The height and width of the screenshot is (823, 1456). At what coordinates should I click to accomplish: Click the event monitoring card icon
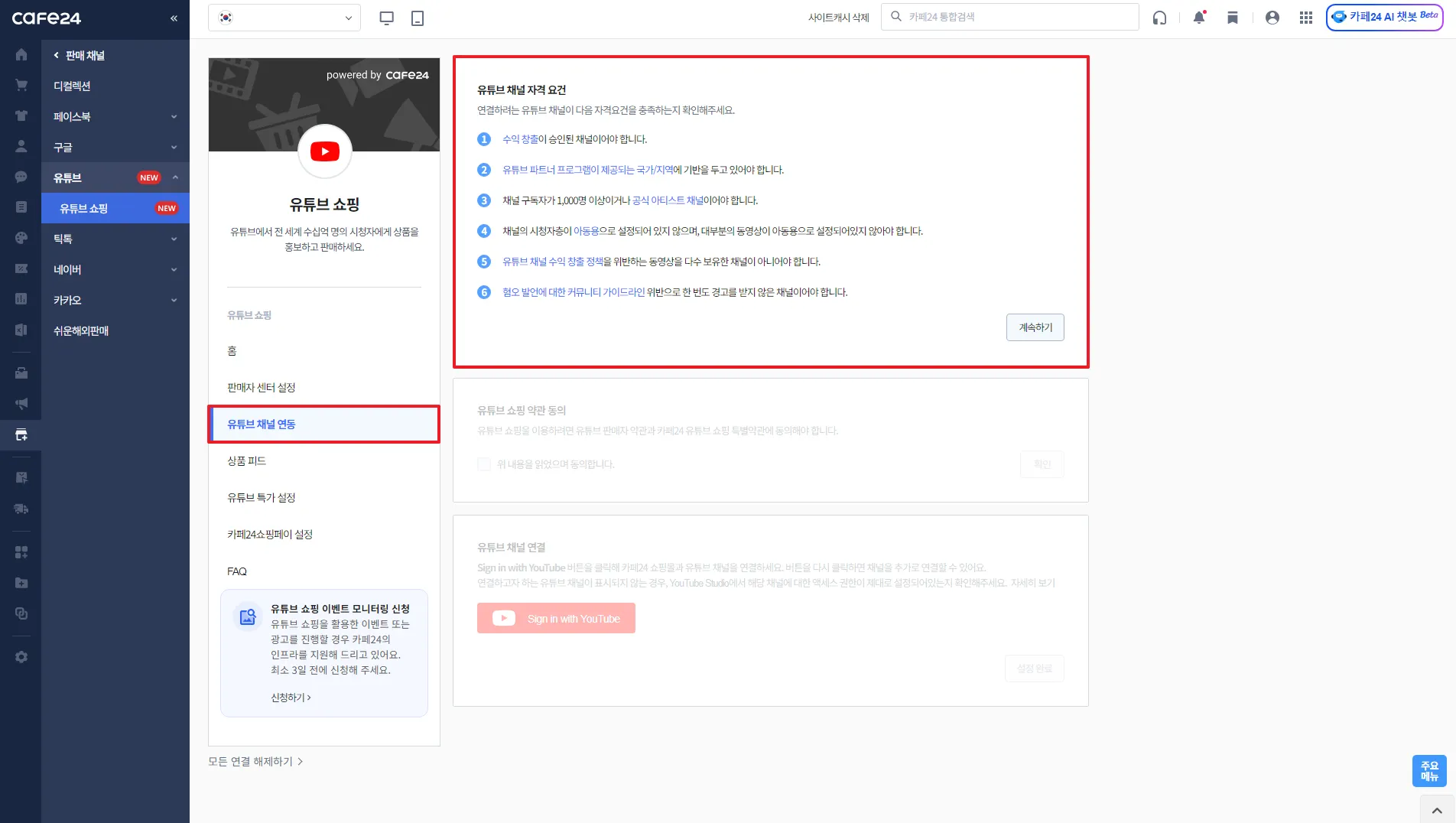pyautogui.click(x=247, y=616)
